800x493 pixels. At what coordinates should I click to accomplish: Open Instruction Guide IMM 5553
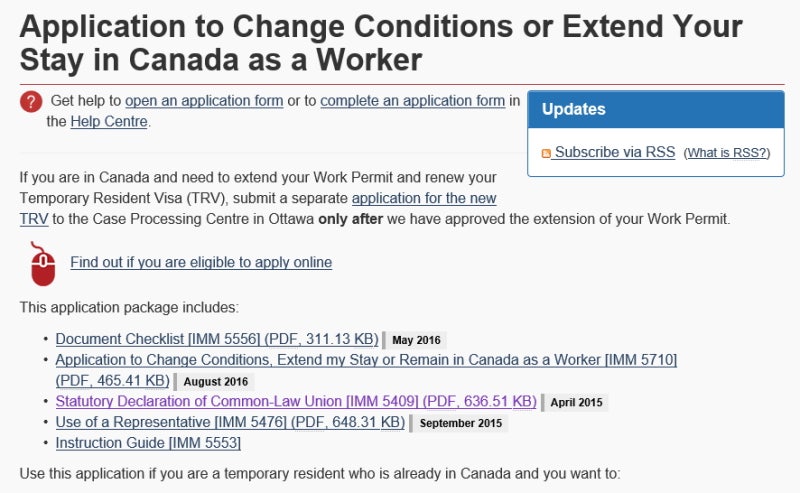(x=148, y=443)
